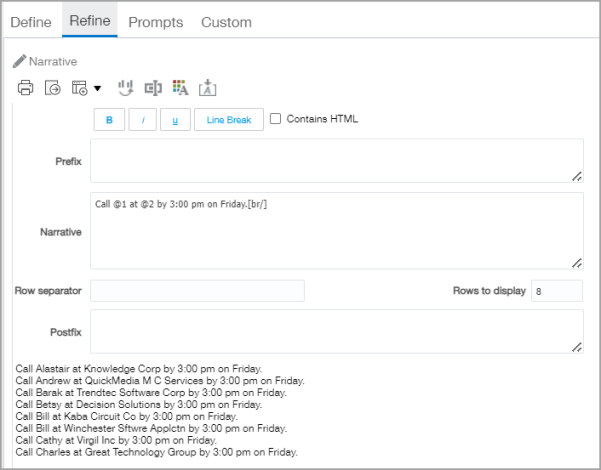Grab the Postfix box resize handle
This screenshot has width=601, height=470.
tap(577, 347)
